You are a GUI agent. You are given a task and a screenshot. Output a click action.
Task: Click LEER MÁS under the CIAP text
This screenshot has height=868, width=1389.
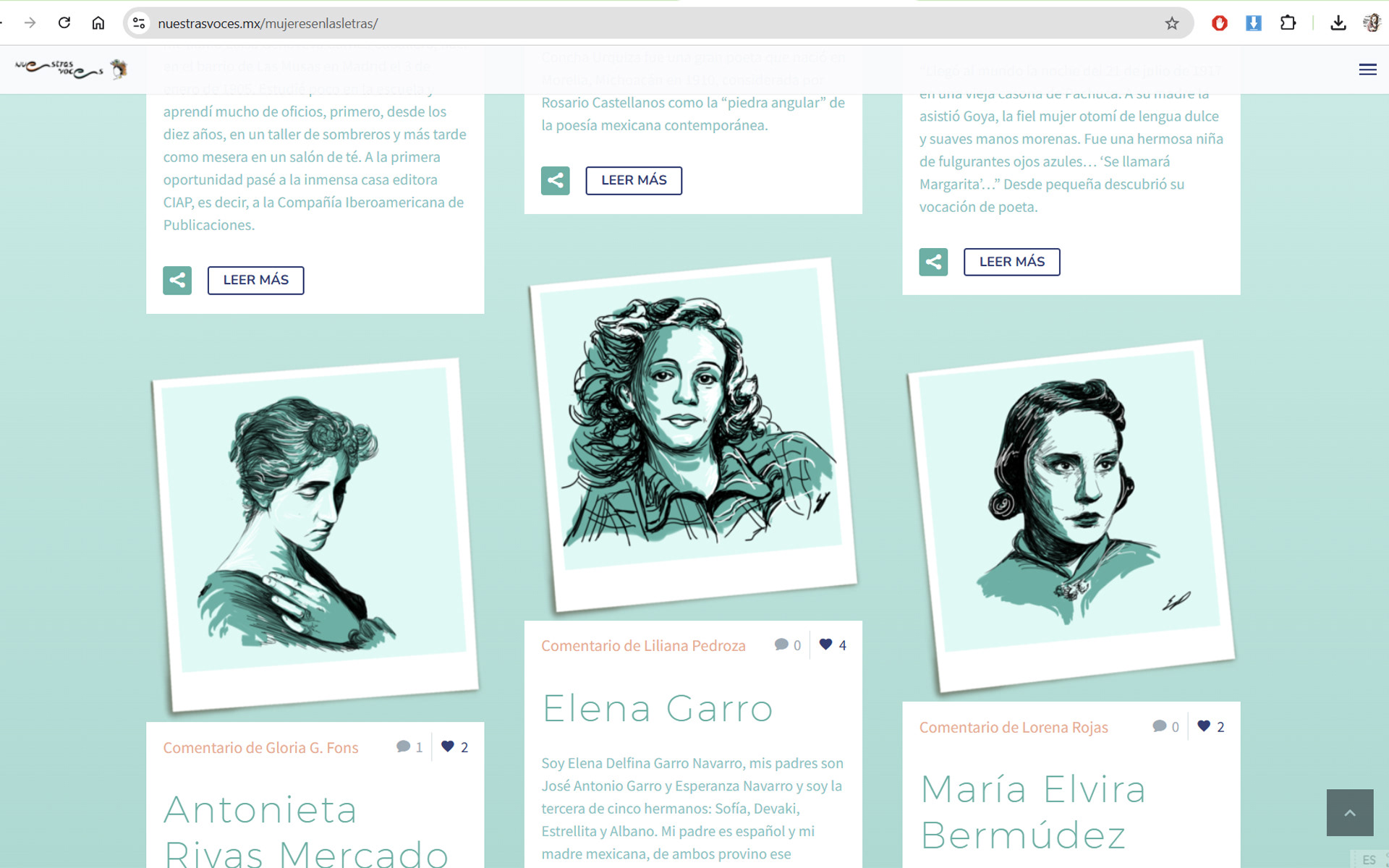[256, 280]
